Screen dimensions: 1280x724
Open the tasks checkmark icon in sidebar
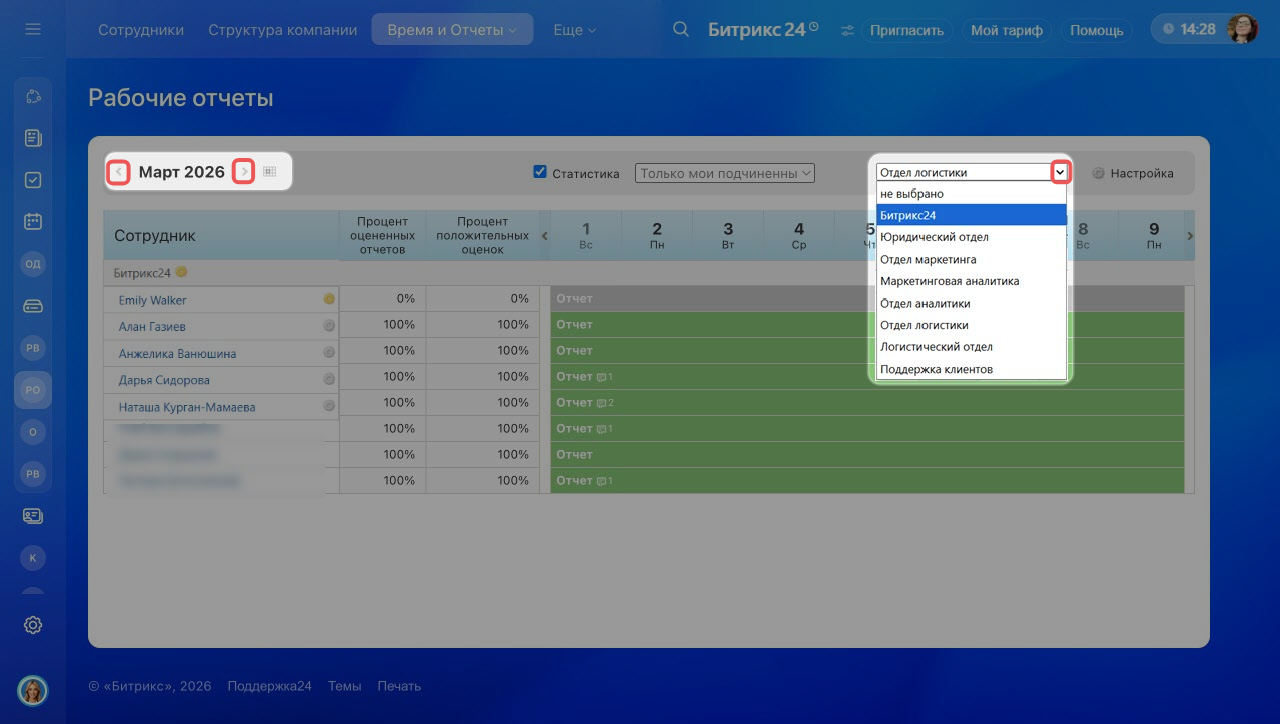33,180
